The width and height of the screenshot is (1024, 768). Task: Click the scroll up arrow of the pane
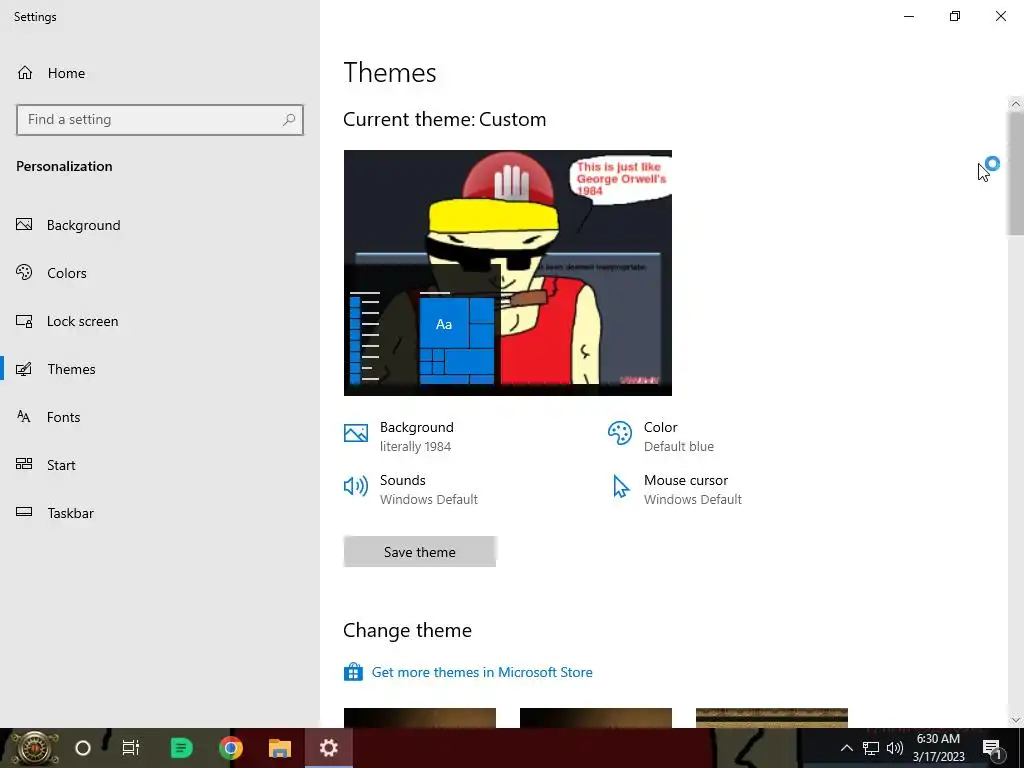click(1015, 104)
